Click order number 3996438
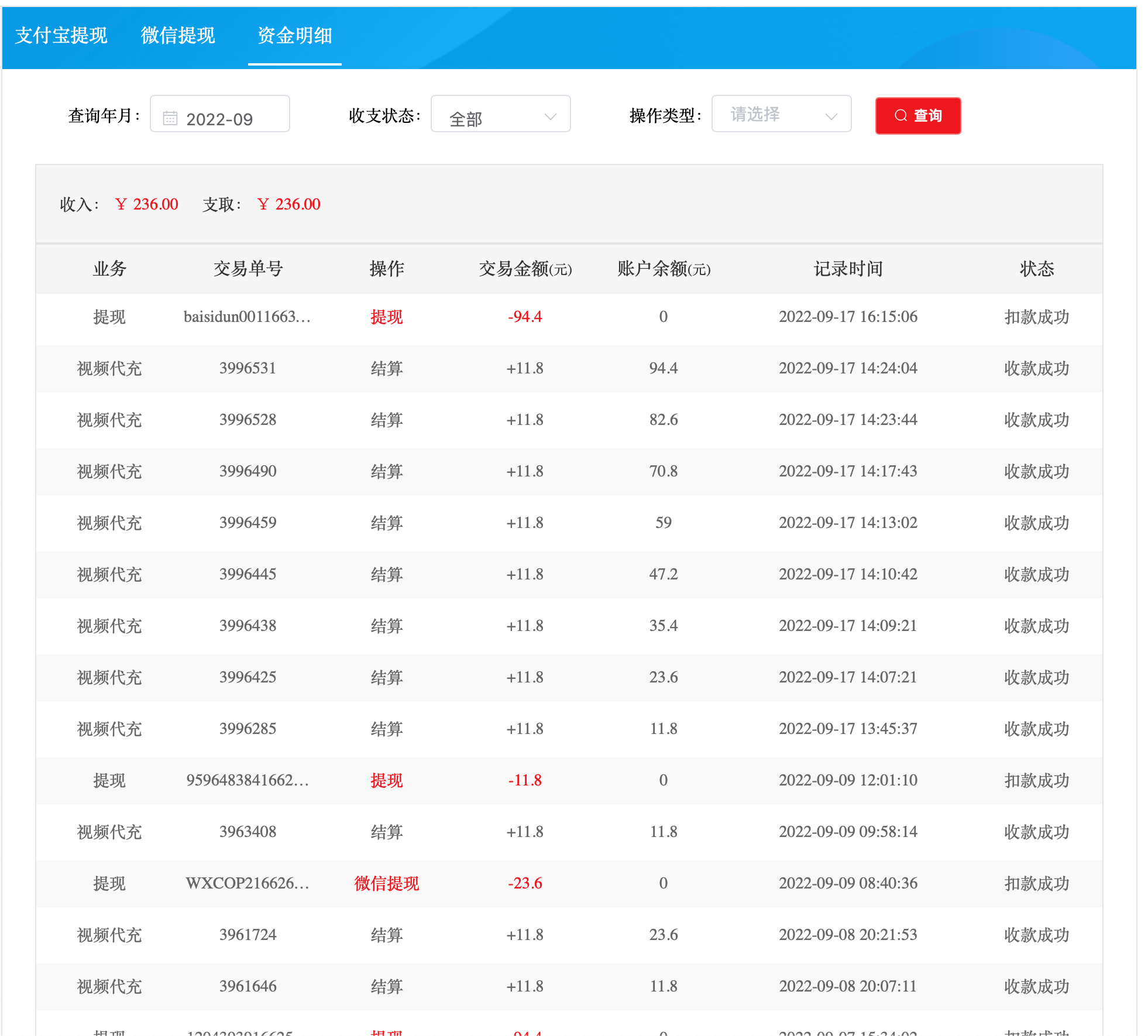 (x=248, y=626)
